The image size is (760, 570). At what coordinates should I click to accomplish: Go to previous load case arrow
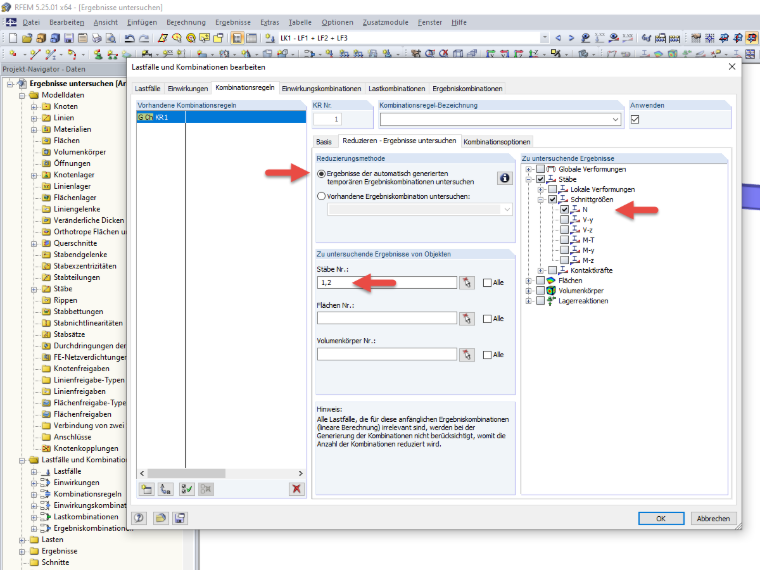point(558,38)
